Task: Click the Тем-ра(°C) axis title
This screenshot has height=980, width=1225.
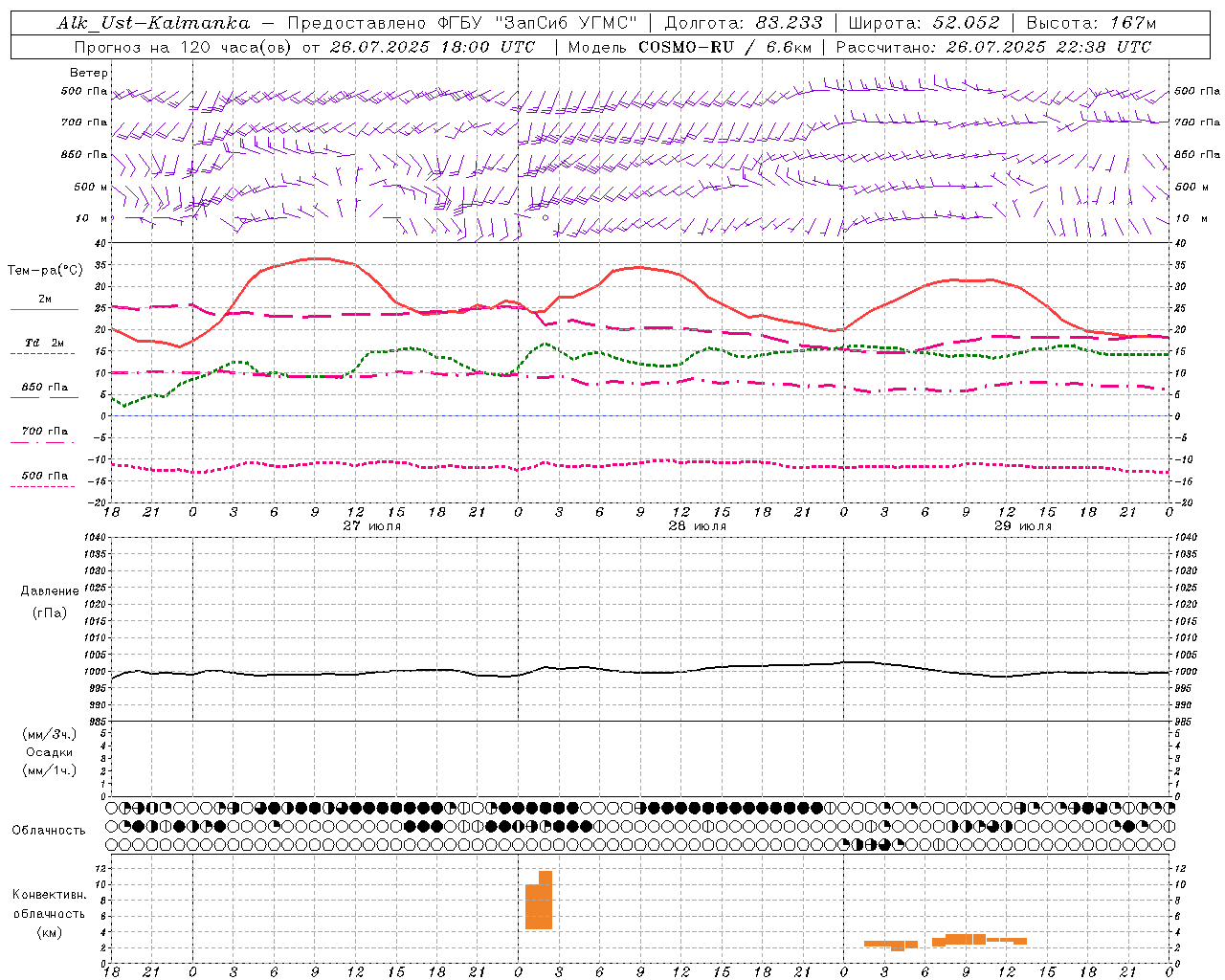Action: [x=45, y=271]
